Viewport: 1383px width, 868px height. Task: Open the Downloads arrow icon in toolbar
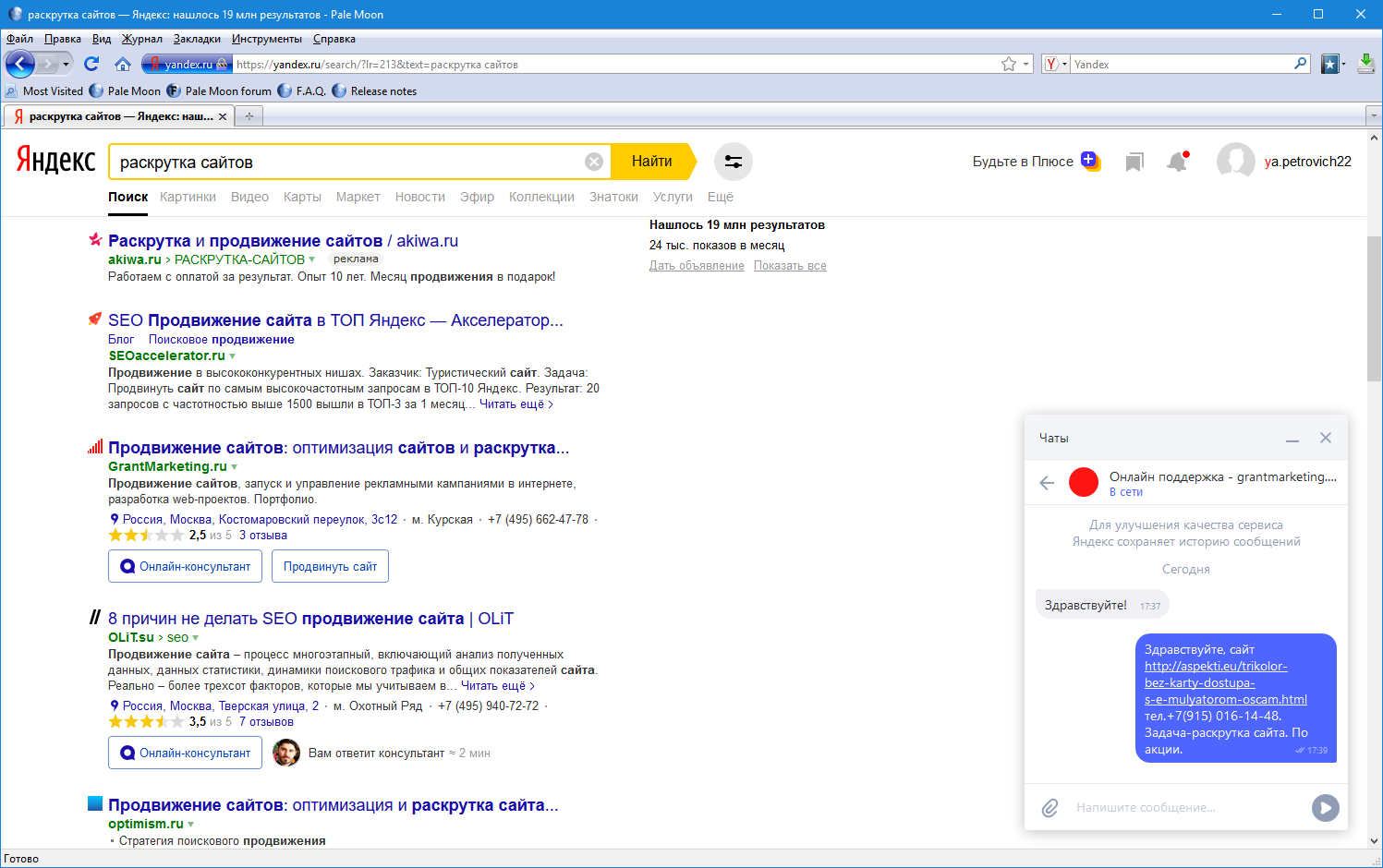click(x=1366, y=64)
